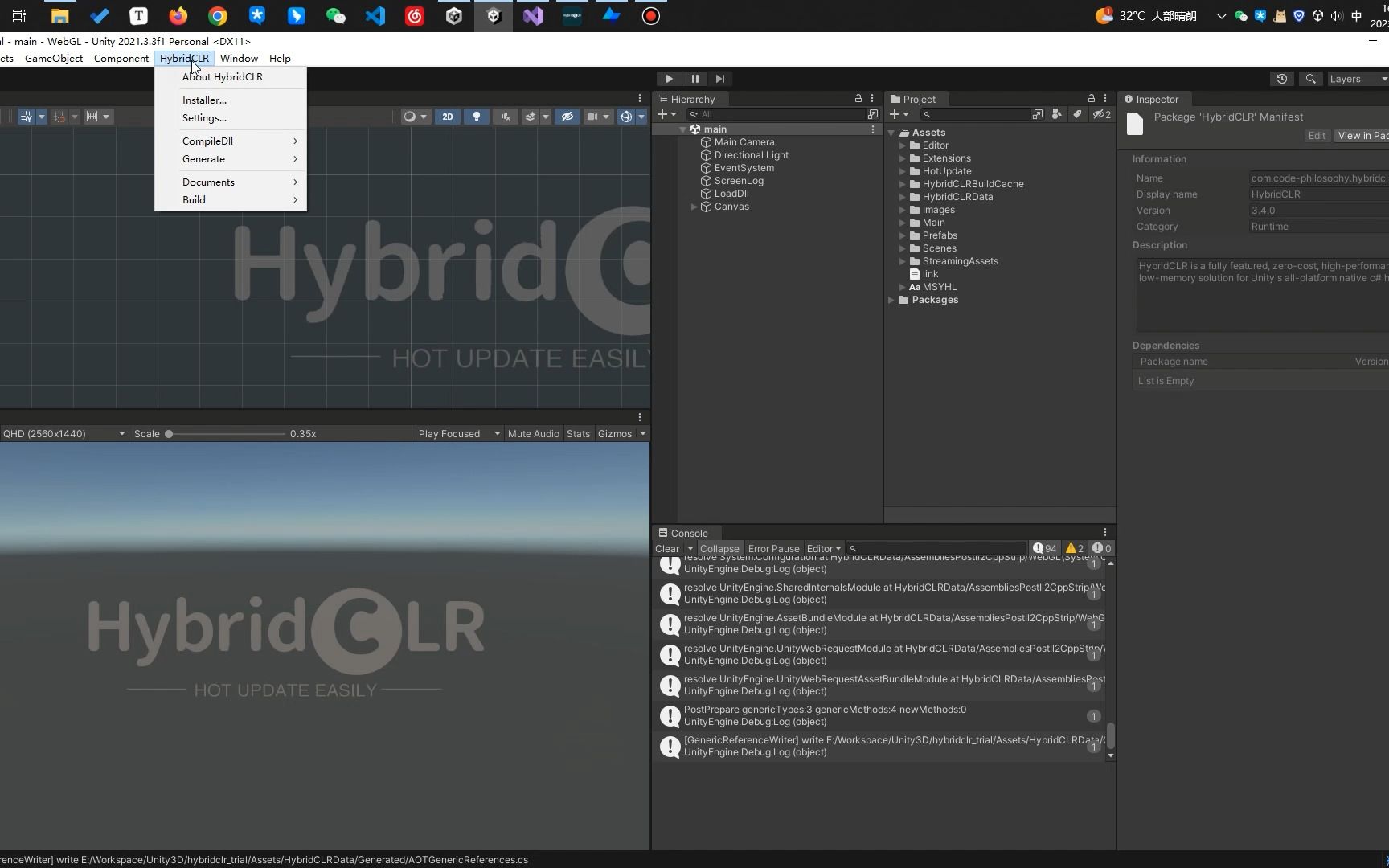Open the Console panel three-dot menu
The image size is (1389, 868).
(1105, 532)
